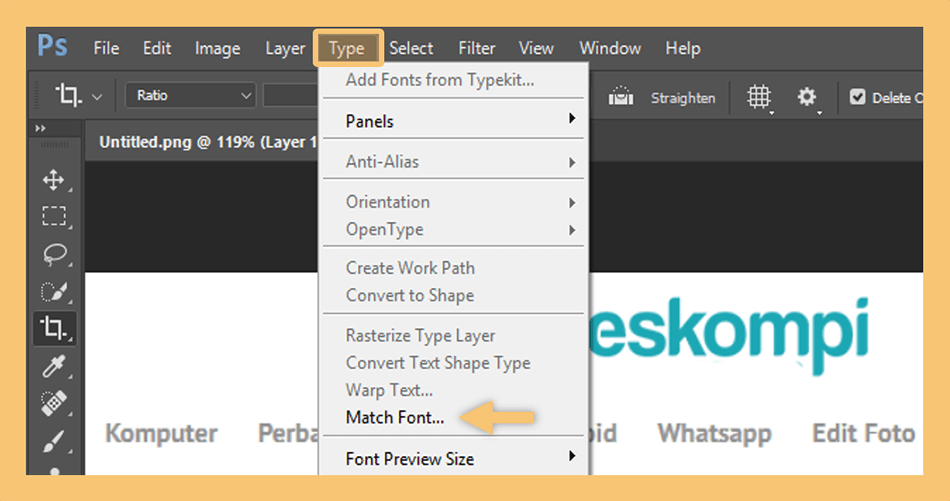The width and height of the screenshot is (950, 501).
Task: Select the Move tool
Action: point(54,180)
